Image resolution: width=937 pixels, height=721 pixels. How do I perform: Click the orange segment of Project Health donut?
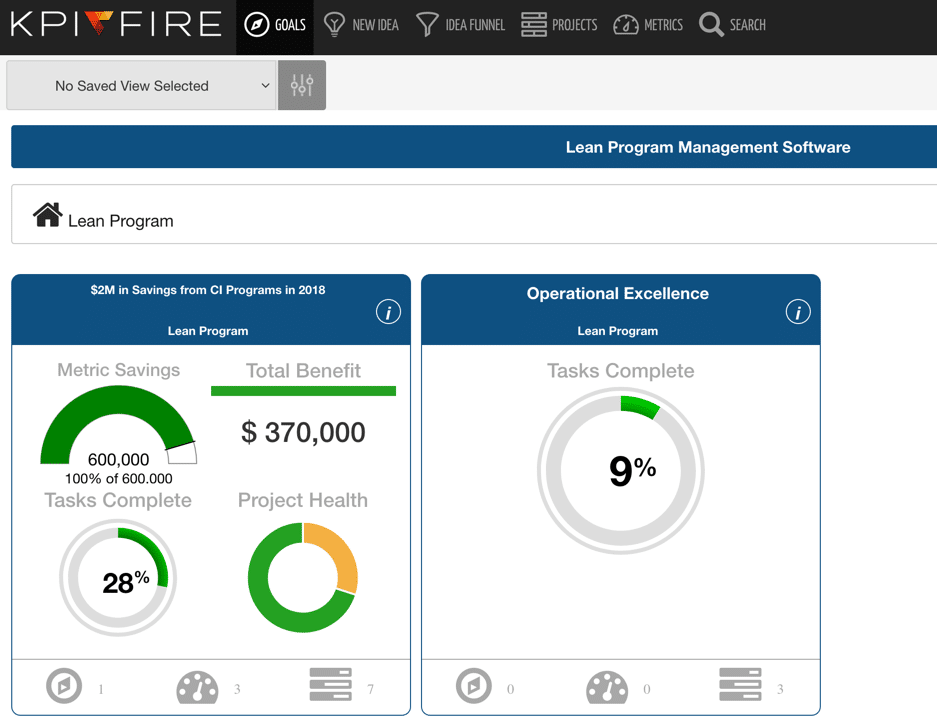[x=341, y=553]
